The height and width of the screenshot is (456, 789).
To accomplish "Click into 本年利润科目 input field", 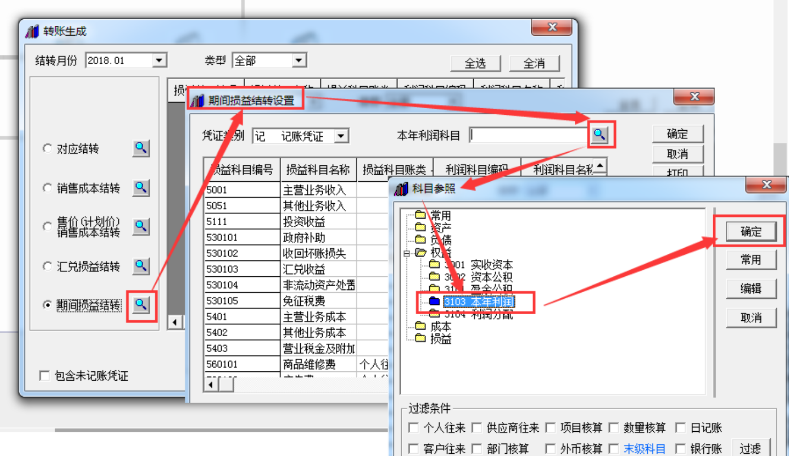I will click(x=529, y=135).
